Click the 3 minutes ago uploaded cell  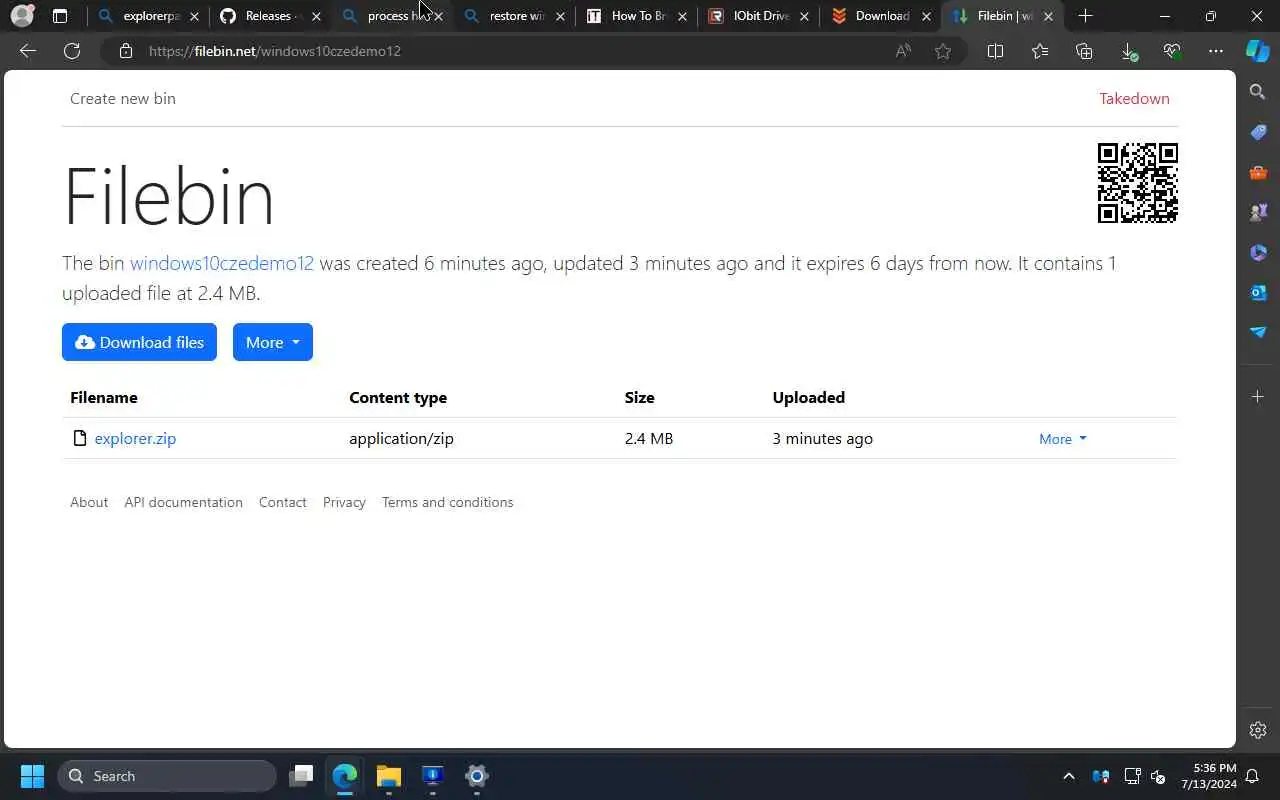point(822,438)
